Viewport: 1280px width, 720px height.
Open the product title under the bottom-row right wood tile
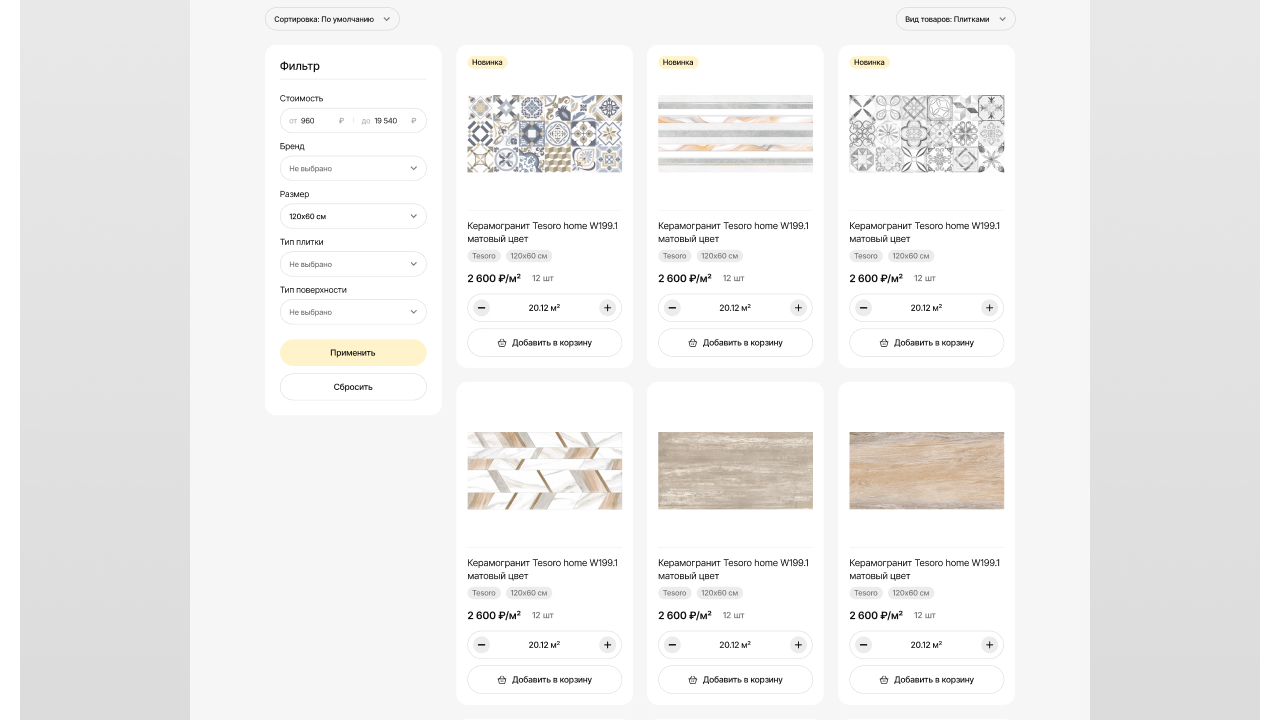pyautogui.click(x=924, y=569)
